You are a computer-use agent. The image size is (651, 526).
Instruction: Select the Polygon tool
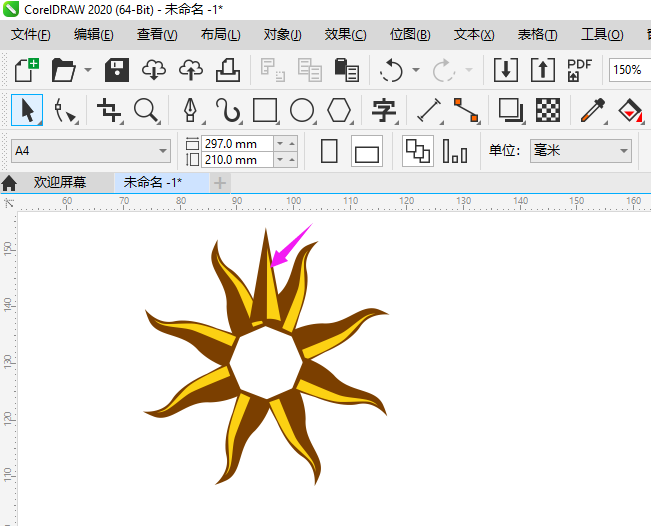point(339,110)
